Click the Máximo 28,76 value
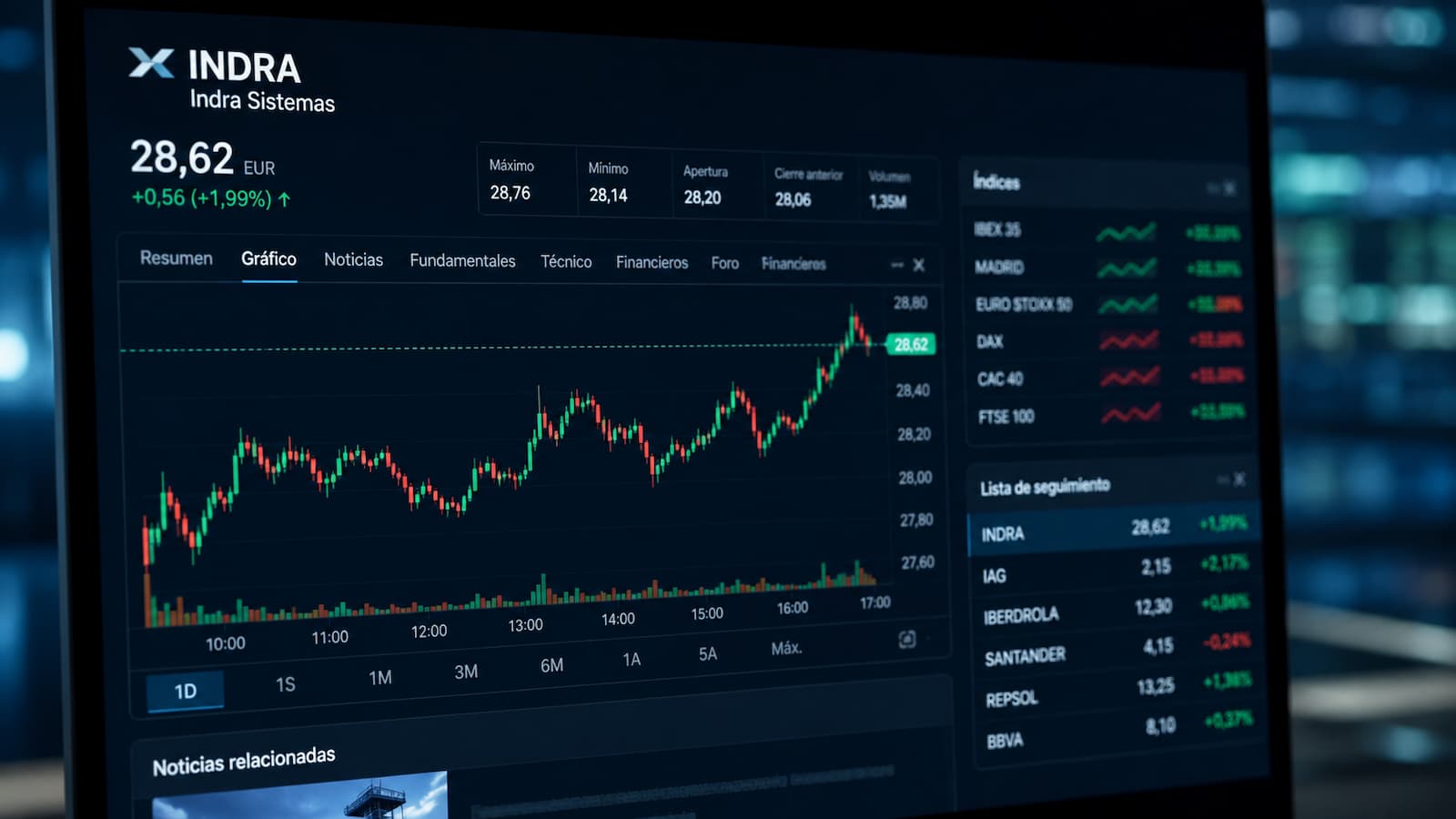The width and height of the screenshot is (1456, 819). tap(511, 193)
